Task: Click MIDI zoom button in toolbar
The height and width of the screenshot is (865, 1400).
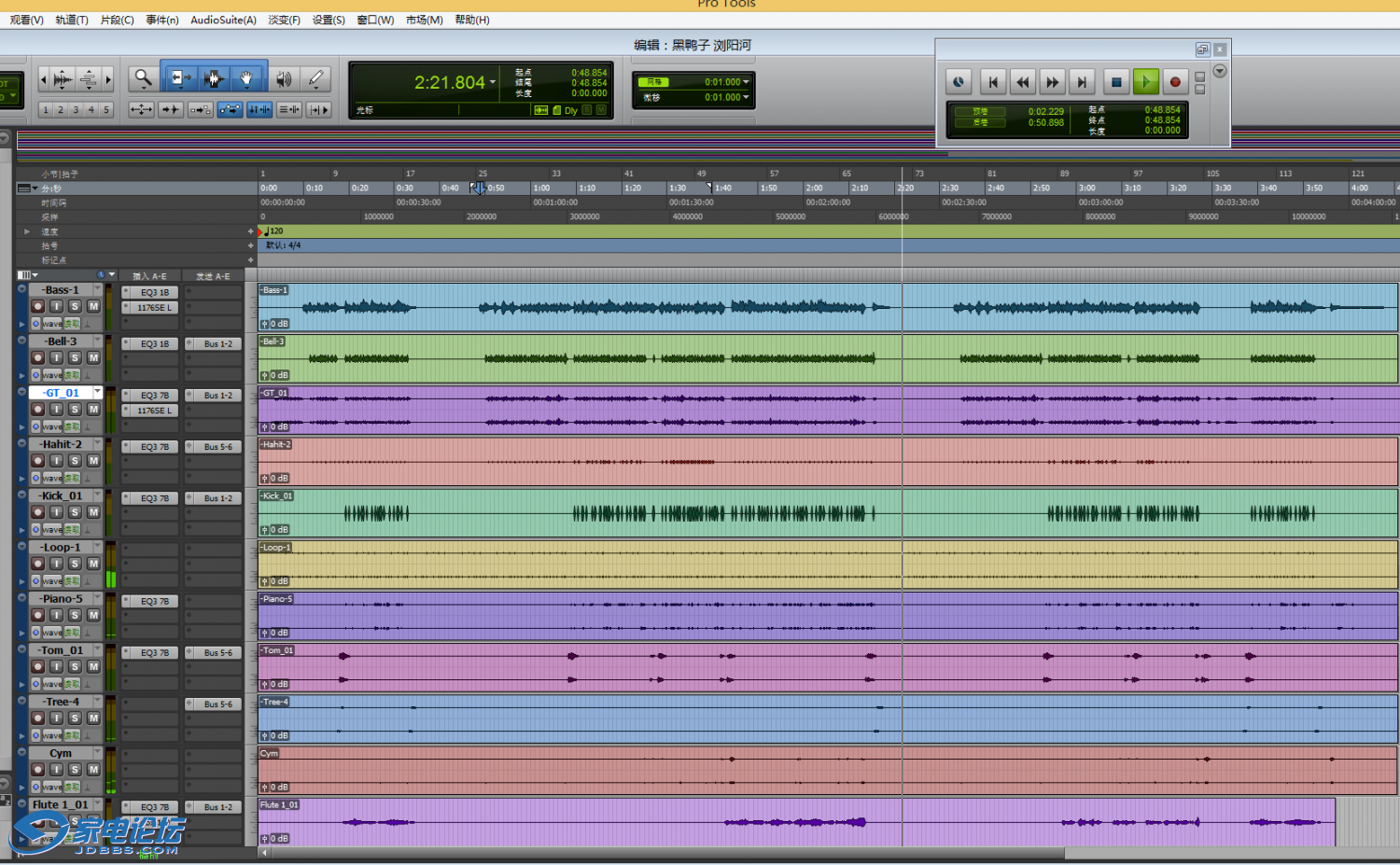Action: [88, 80]
